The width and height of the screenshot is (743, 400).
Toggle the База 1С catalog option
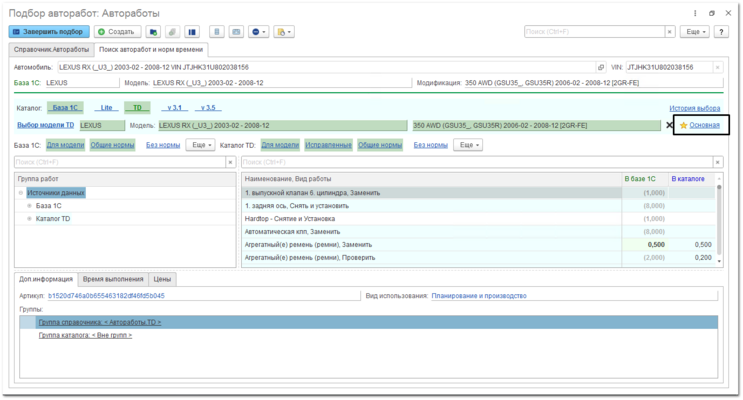point(65,108)
